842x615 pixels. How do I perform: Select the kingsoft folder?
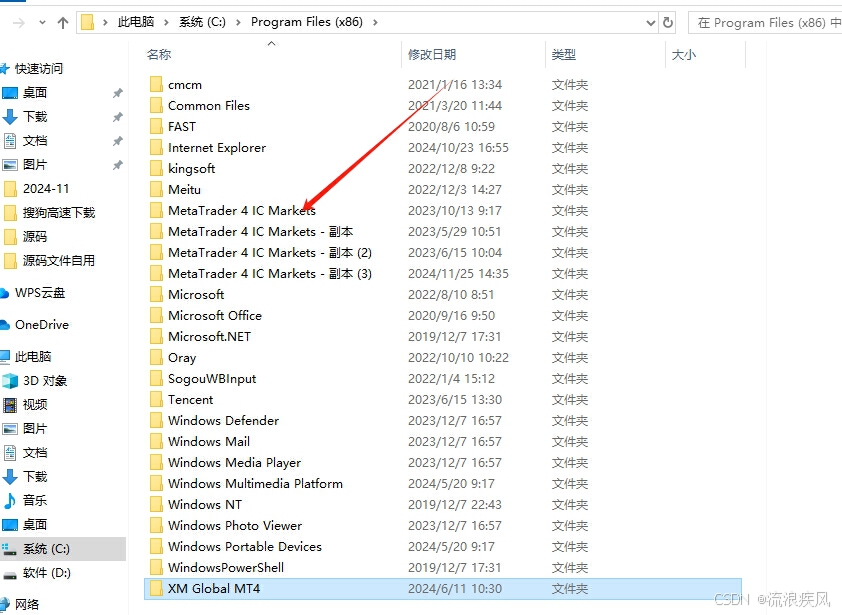click(x=191, y=169)
